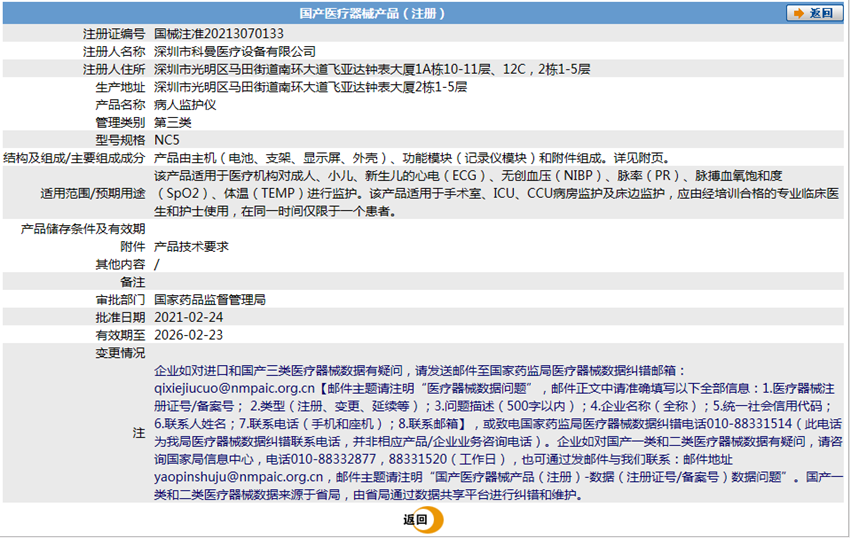Open the 产品技术要求 attachment link
This screenshot has width=850, height=538.
pos(191,246)
